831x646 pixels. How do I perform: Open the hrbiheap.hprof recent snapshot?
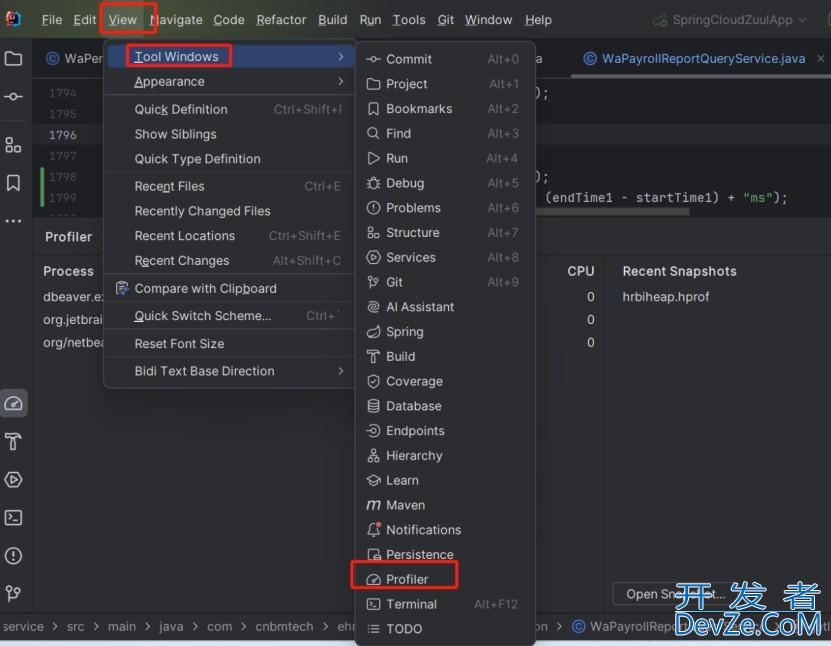click(x=666, y=297)
